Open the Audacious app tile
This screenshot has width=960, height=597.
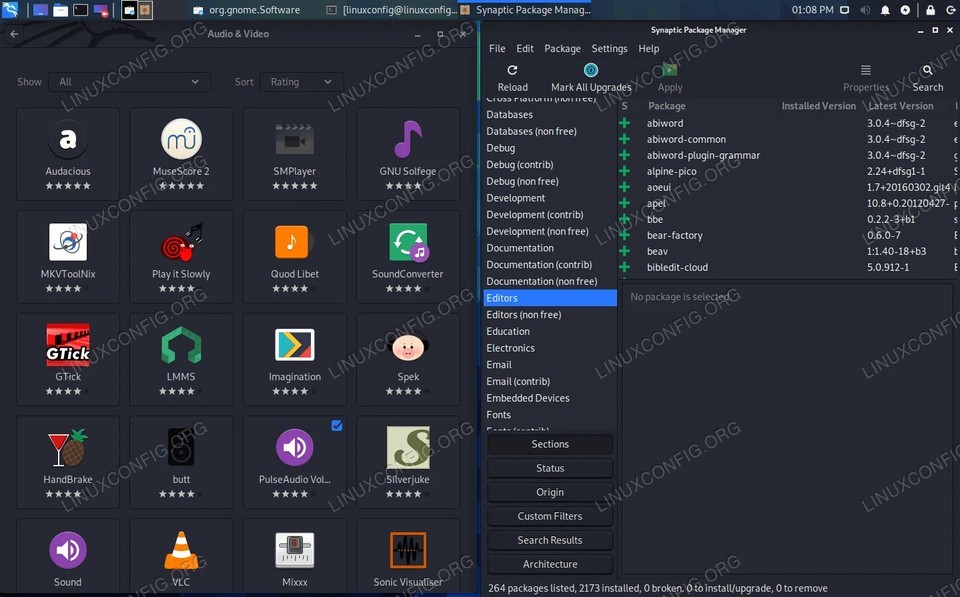point(68,140)
